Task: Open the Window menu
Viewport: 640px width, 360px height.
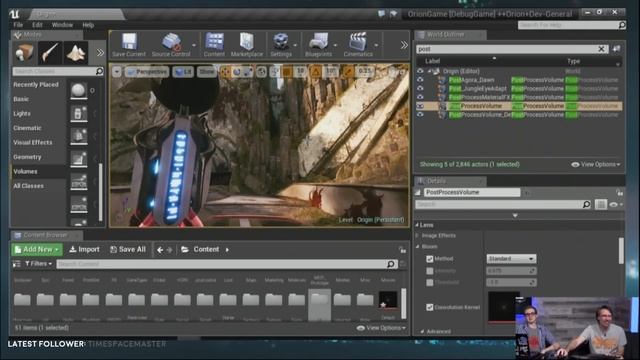Action: coord(62,25)
